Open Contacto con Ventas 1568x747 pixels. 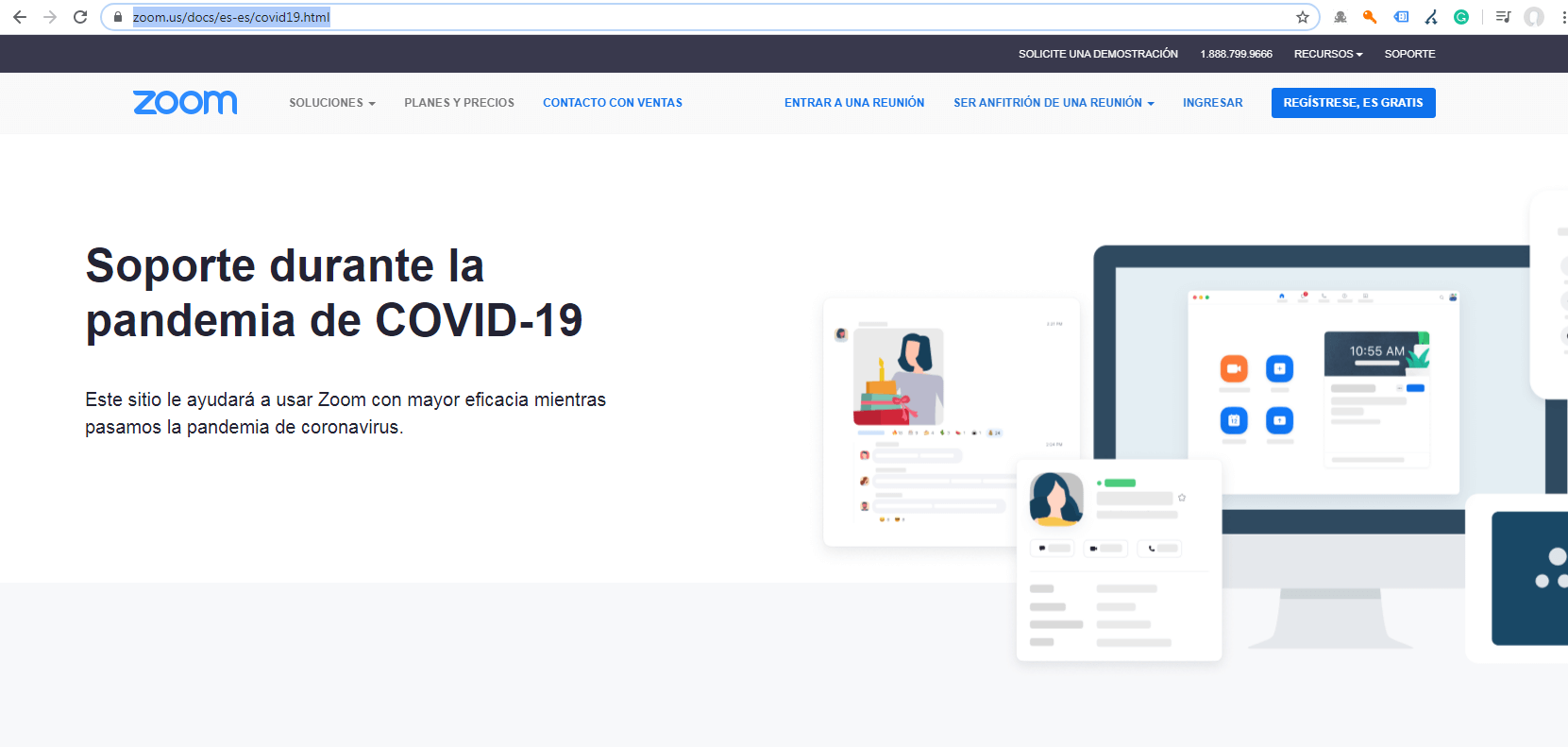[x=613, y=103]
